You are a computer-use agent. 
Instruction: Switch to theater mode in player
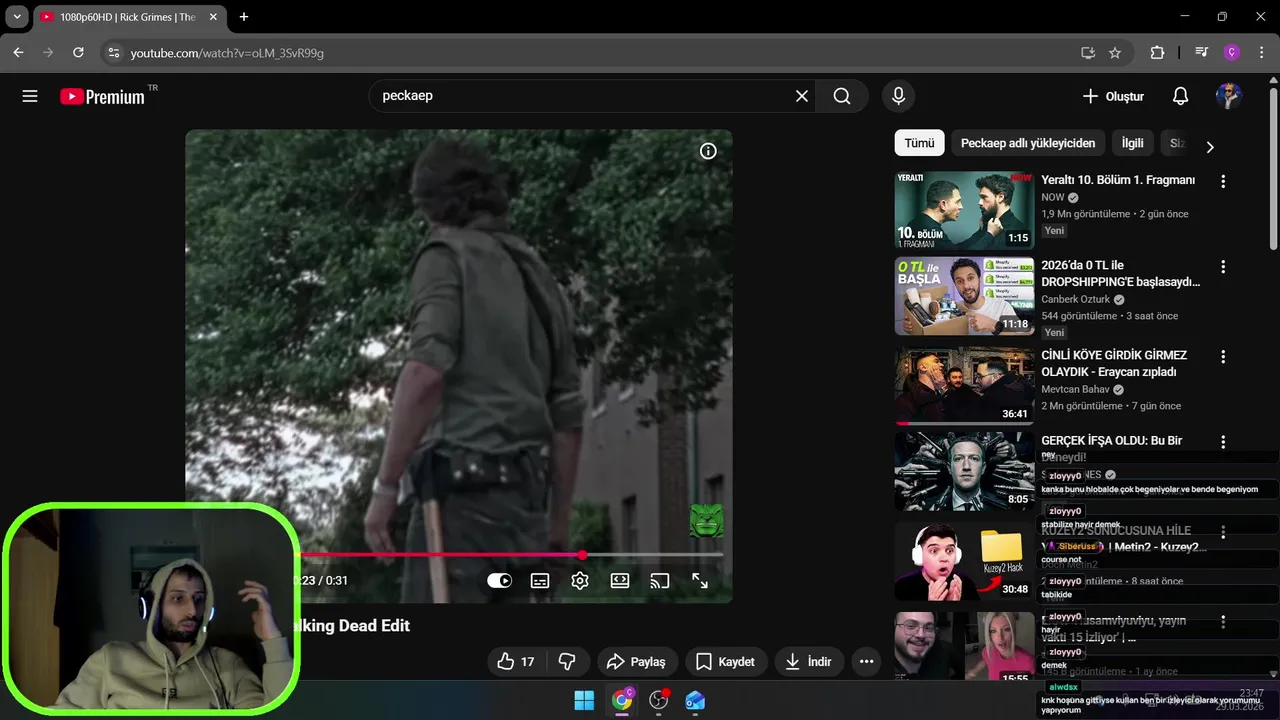[620, 580]
